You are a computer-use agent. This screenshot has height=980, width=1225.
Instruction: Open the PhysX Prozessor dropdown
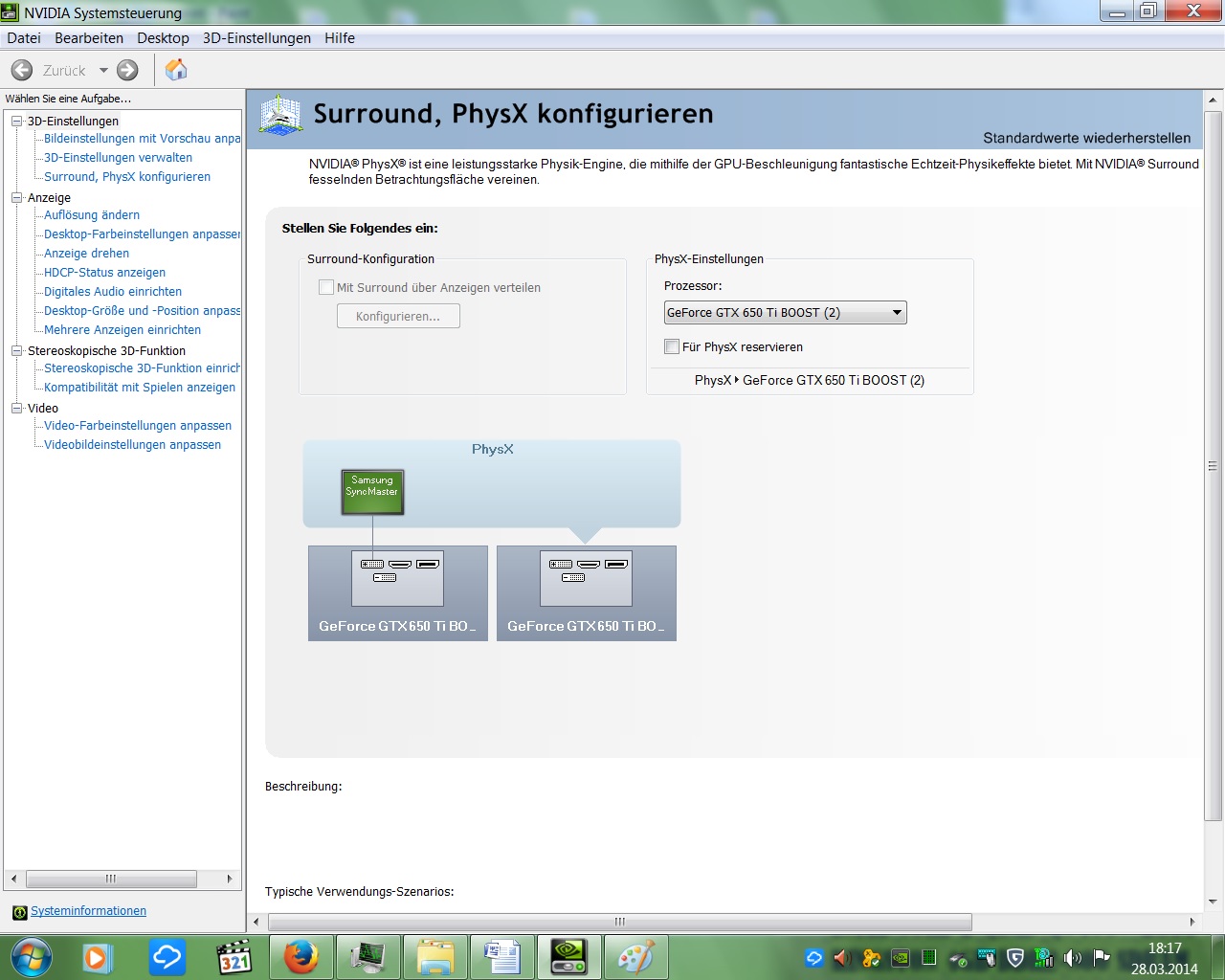coord(785,313)
